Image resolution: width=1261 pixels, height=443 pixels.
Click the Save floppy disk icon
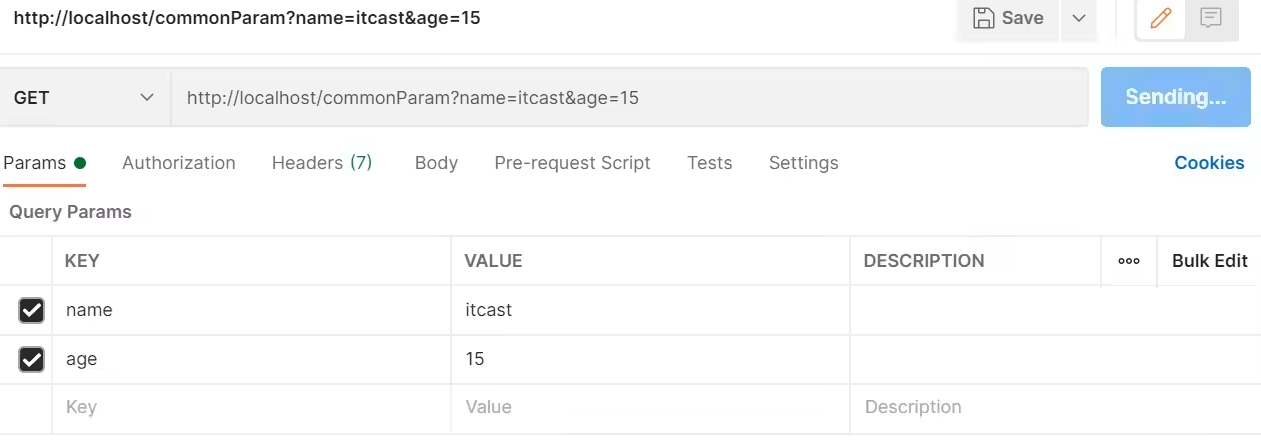tap(984, 18)
